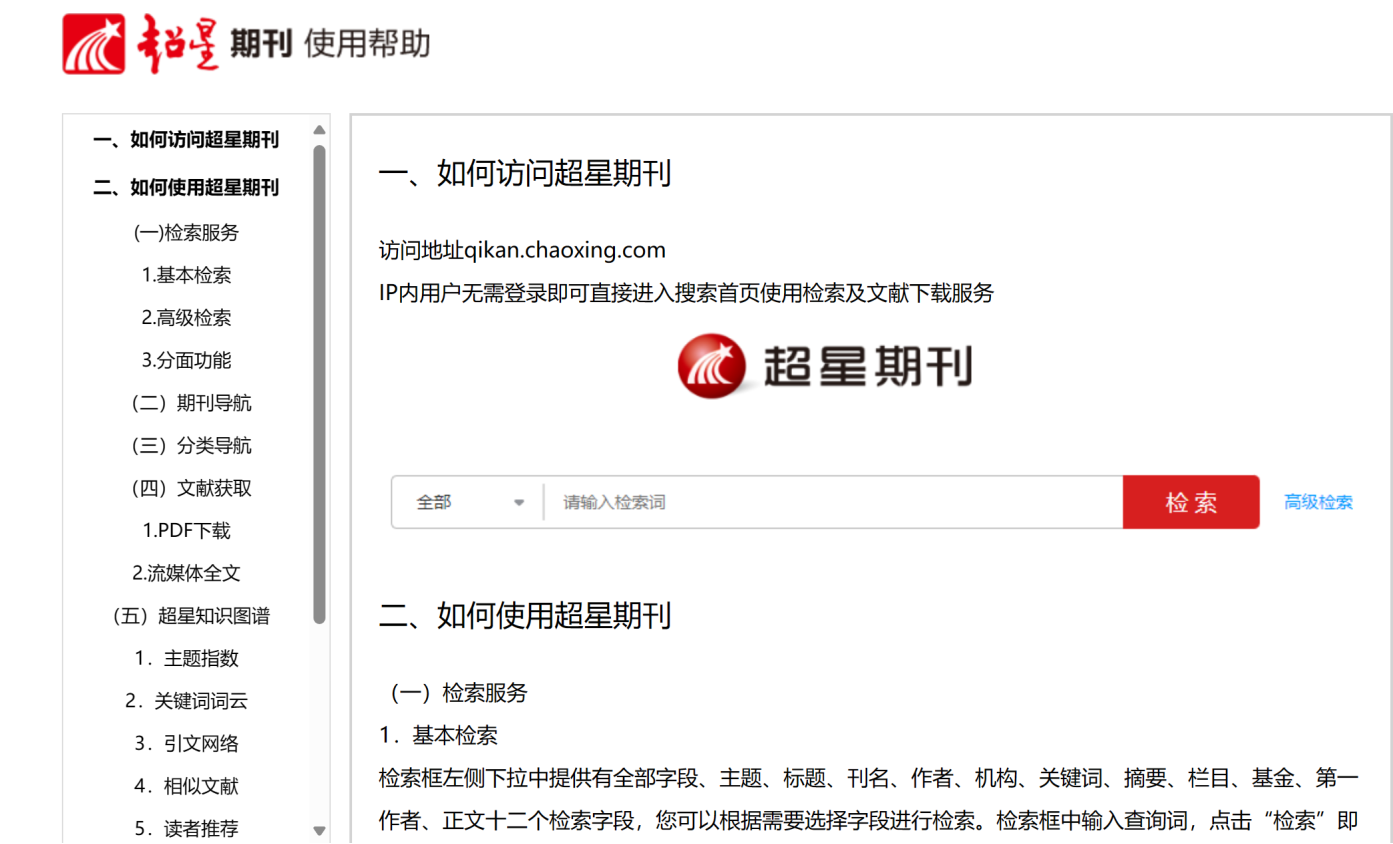Click the heading 一、如何访问超星期刊 in content

(525, 173)
